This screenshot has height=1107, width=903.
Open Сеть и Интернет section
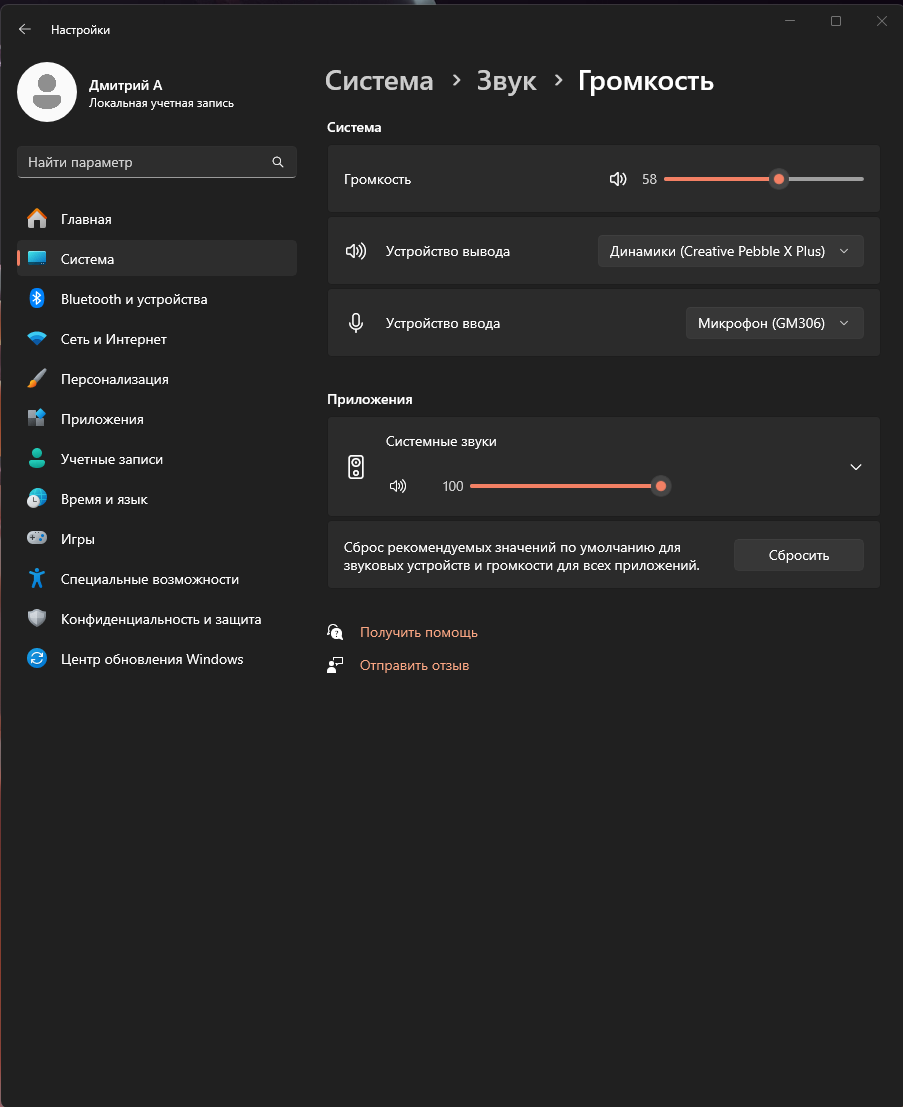point(113,339)
